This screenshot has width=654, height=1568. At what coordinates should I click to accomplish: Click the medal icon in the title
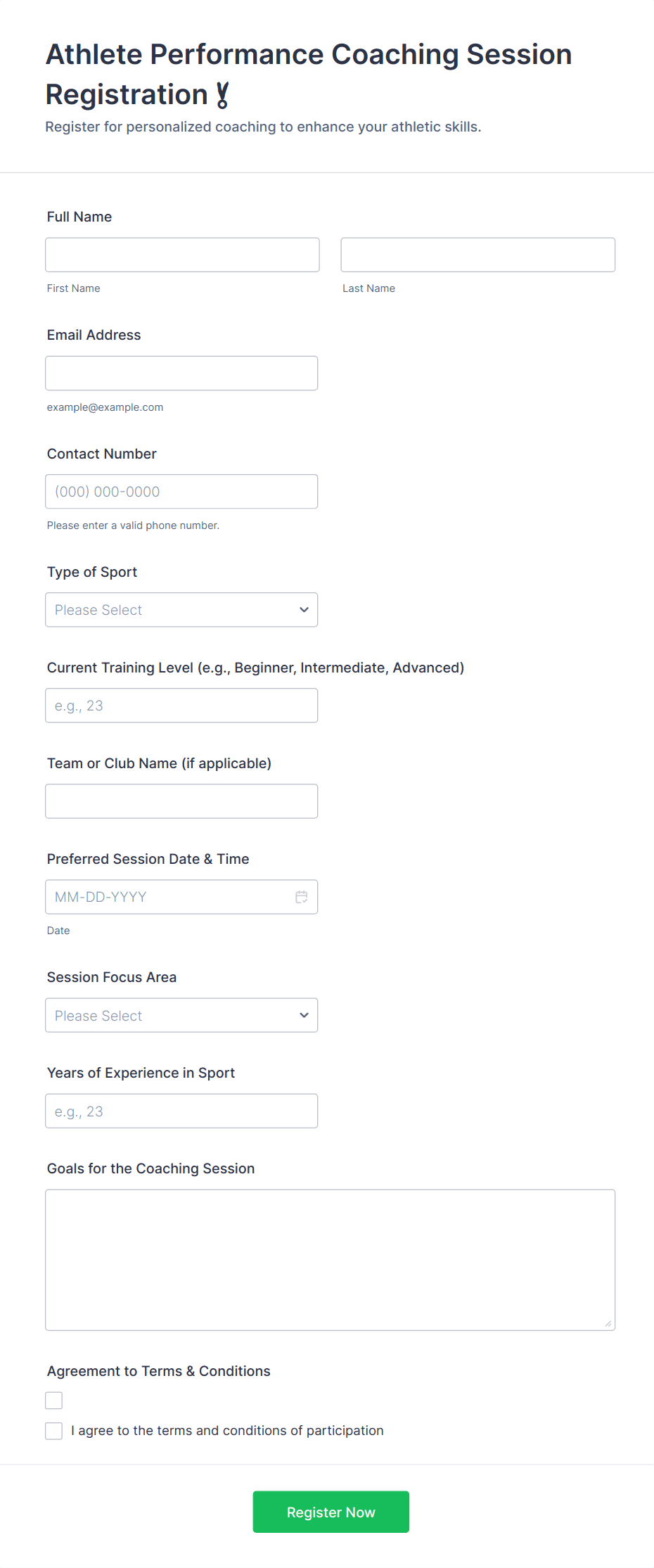pos(222,95)
